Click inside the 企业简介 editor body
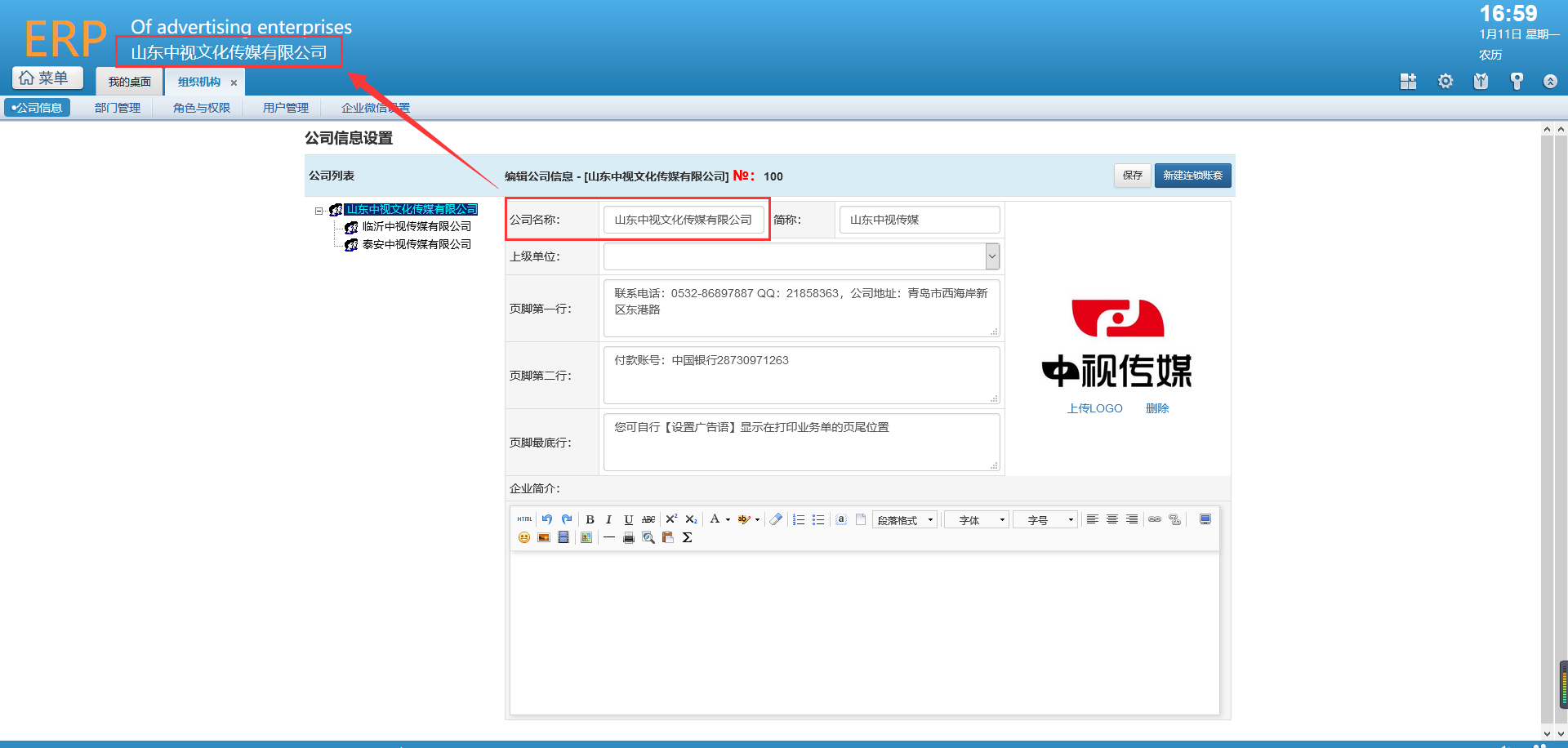Screen dimensions: 1568x748 pos(865,633)
